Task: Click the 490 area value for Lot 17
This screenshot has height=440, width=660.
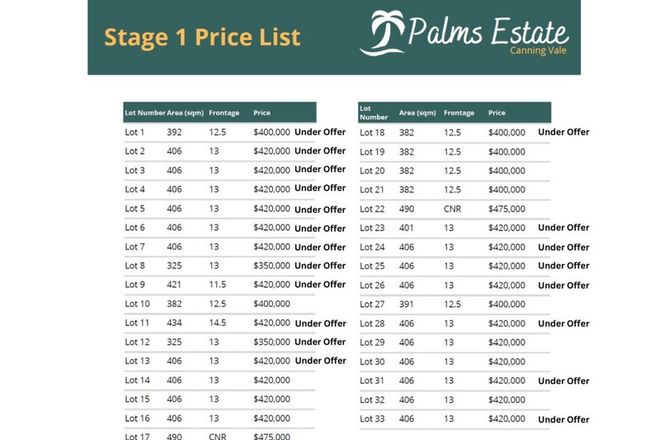Action: pyautogui.click(x=175, y=437)
